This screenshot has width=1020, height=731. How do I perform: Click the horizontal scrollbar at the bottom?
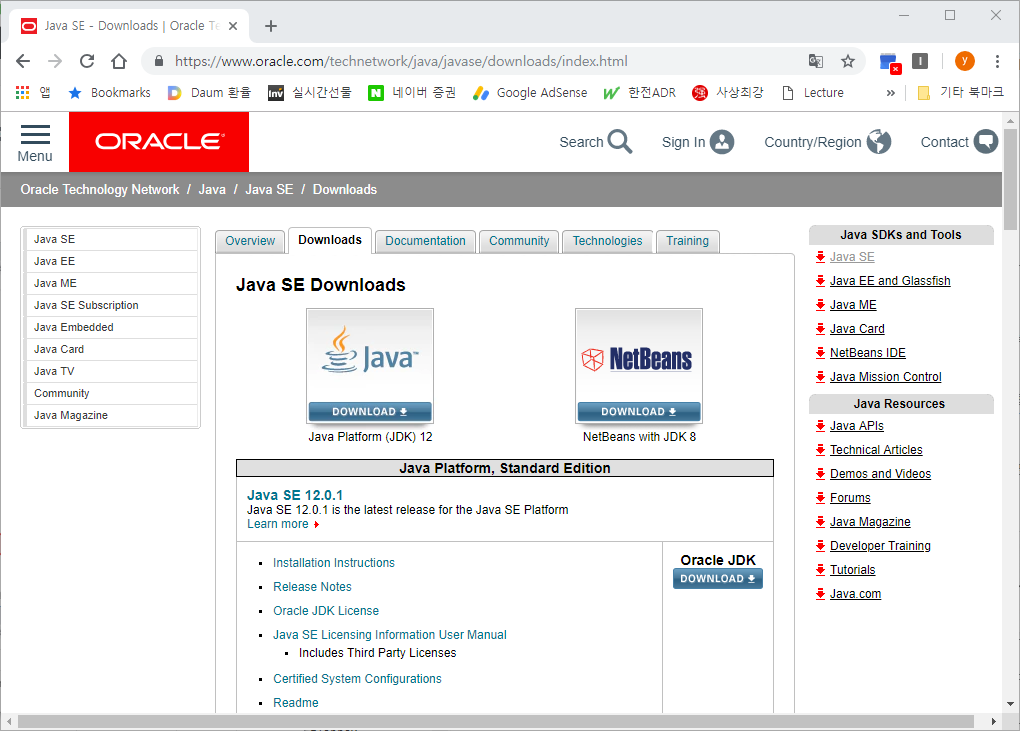tap(495, 721)
